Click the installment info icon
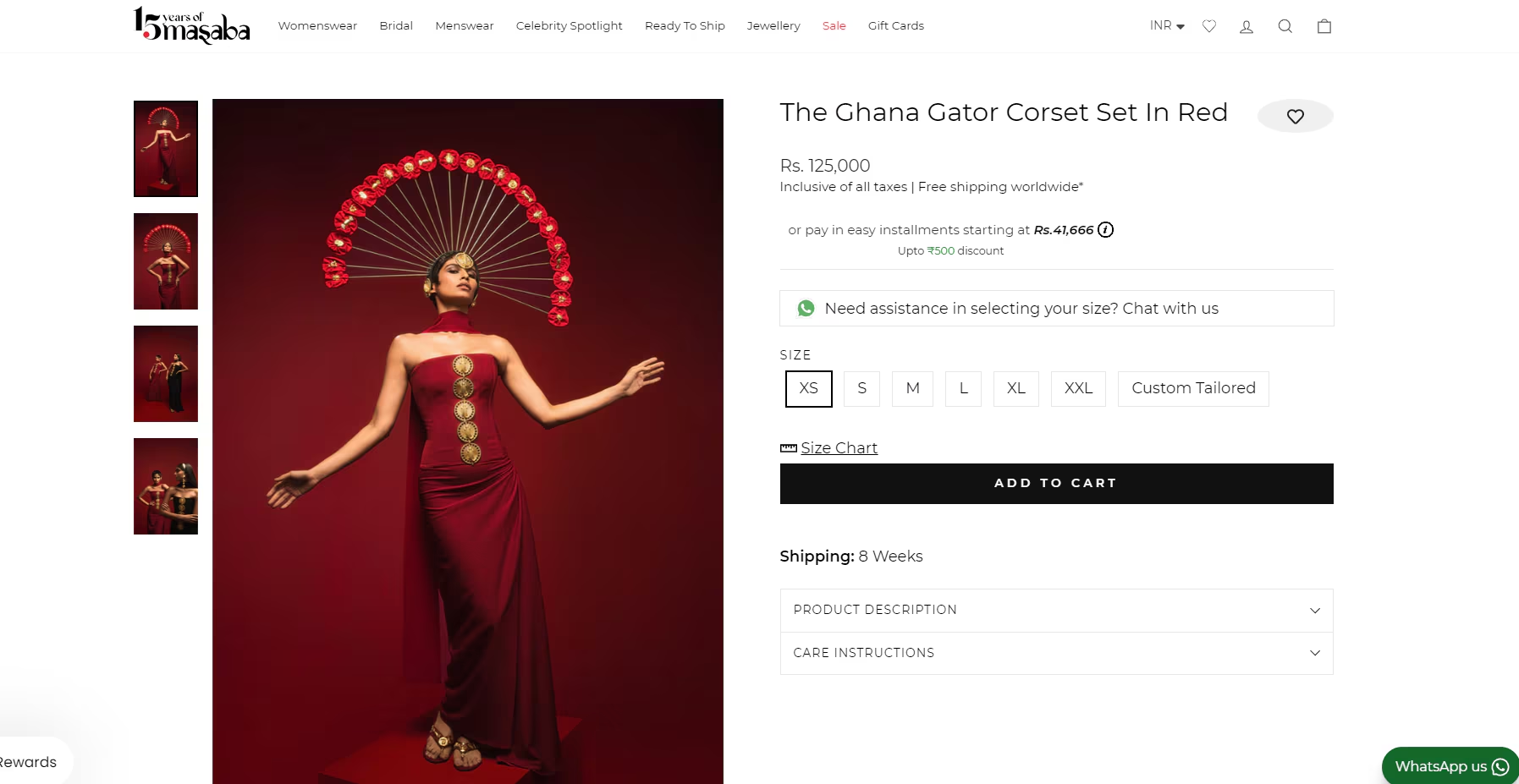1519x784 pixels. [x=1105, y=229]
